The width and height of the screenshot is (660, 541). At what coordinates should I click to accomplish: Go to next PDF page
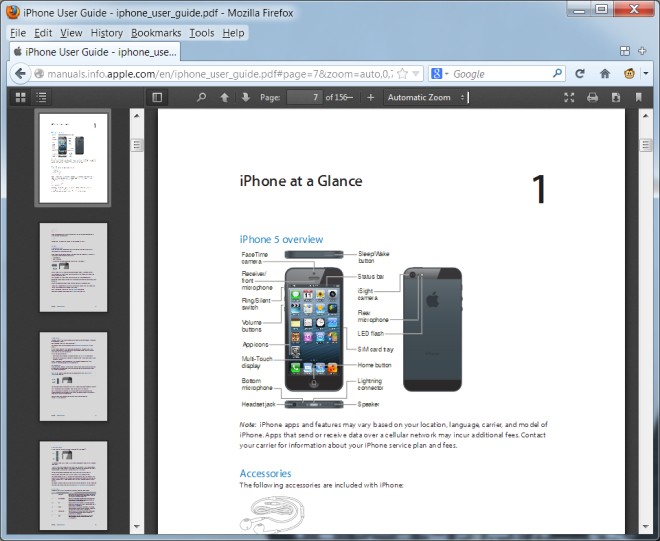coord(246,97)
